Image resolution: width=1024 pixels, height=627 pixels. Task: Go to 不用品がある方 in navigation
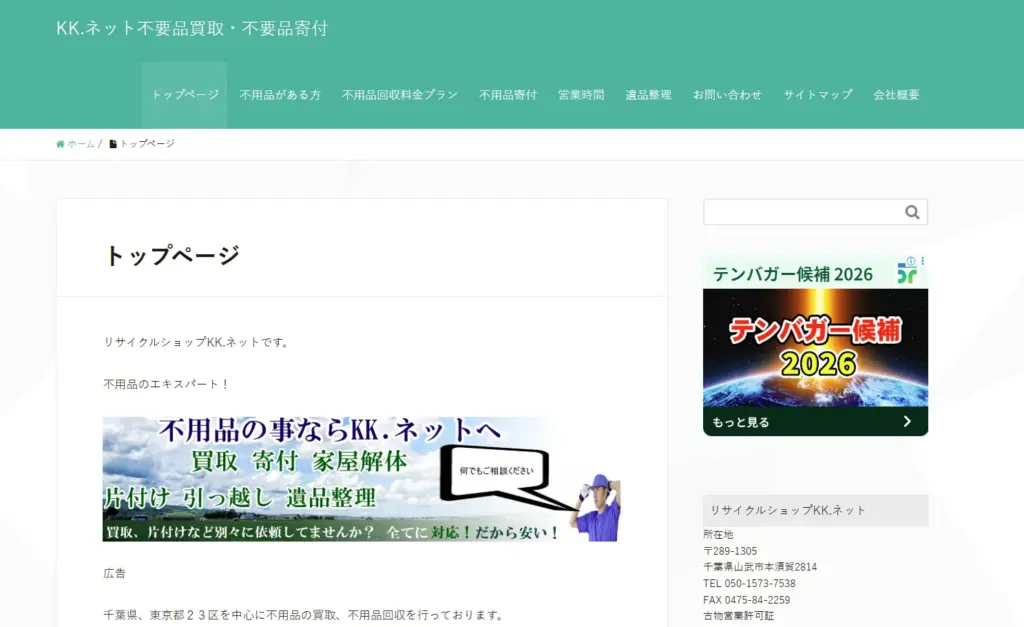coord(280,95)
